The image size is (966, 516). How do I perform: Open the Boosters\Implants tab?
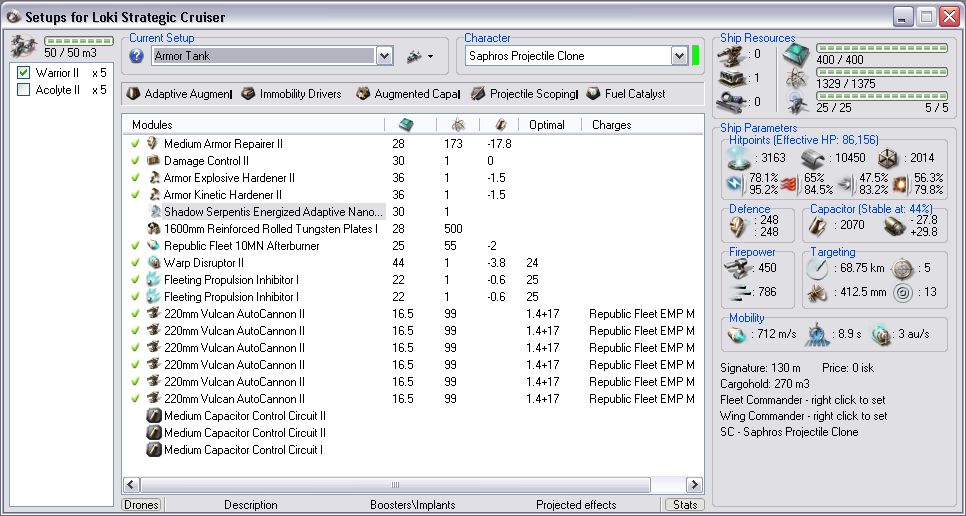[x=413, y=505]
